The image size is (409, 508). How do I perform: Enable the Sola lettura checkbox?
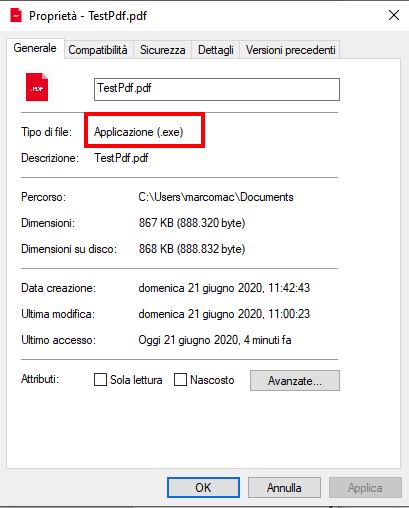[100, 380]
